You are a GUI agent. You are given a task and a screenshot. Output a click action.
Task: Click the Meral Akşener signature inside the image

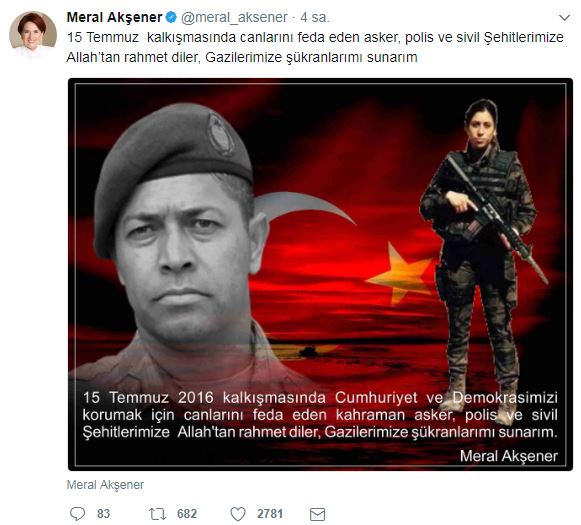point(509,456)
